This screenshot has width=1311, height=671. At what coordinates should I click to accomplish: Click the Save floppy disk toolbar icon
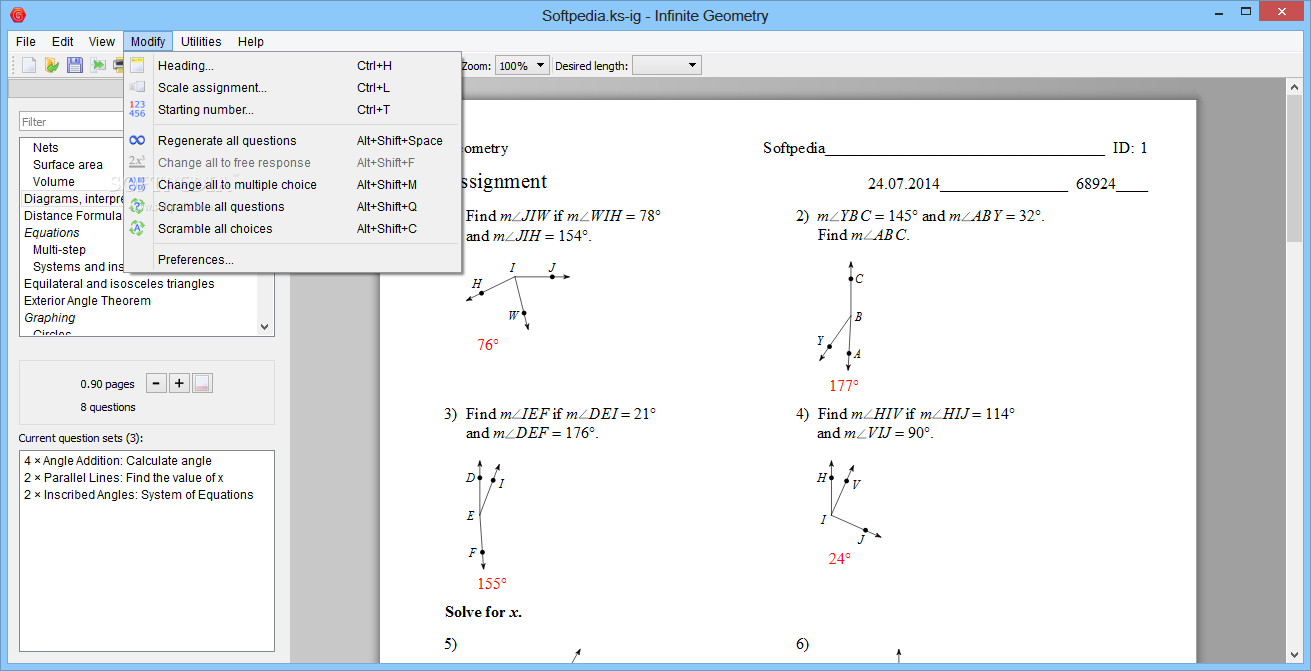point(75,65)
